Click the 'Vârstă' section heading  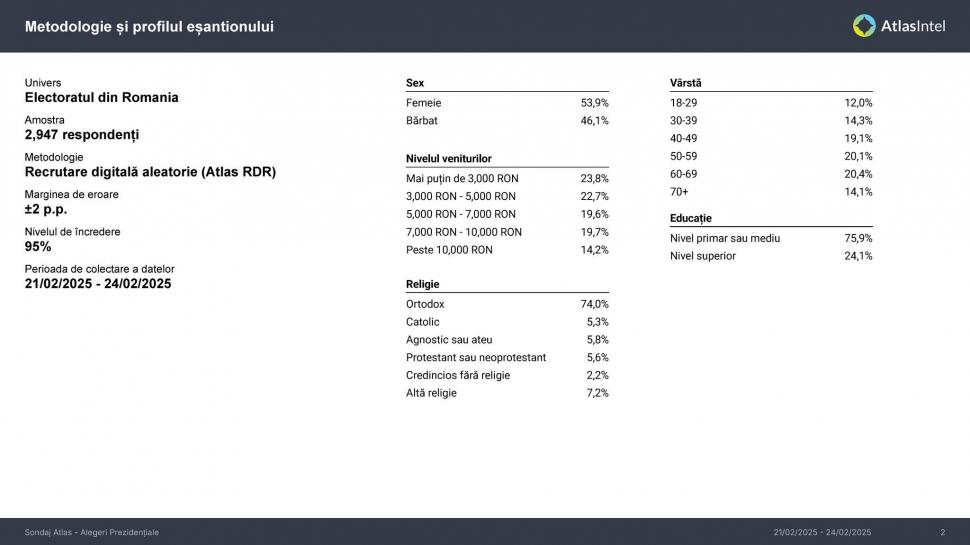click(685, 83)
